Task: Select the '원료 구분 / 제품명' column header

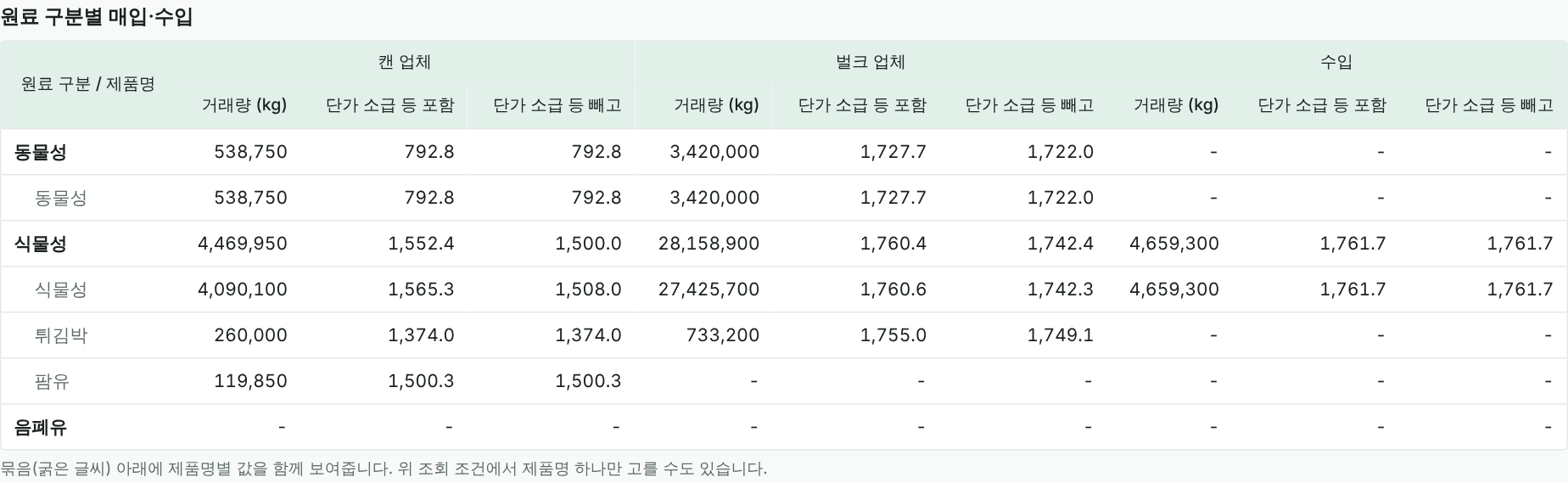Action: coord(88,84)
